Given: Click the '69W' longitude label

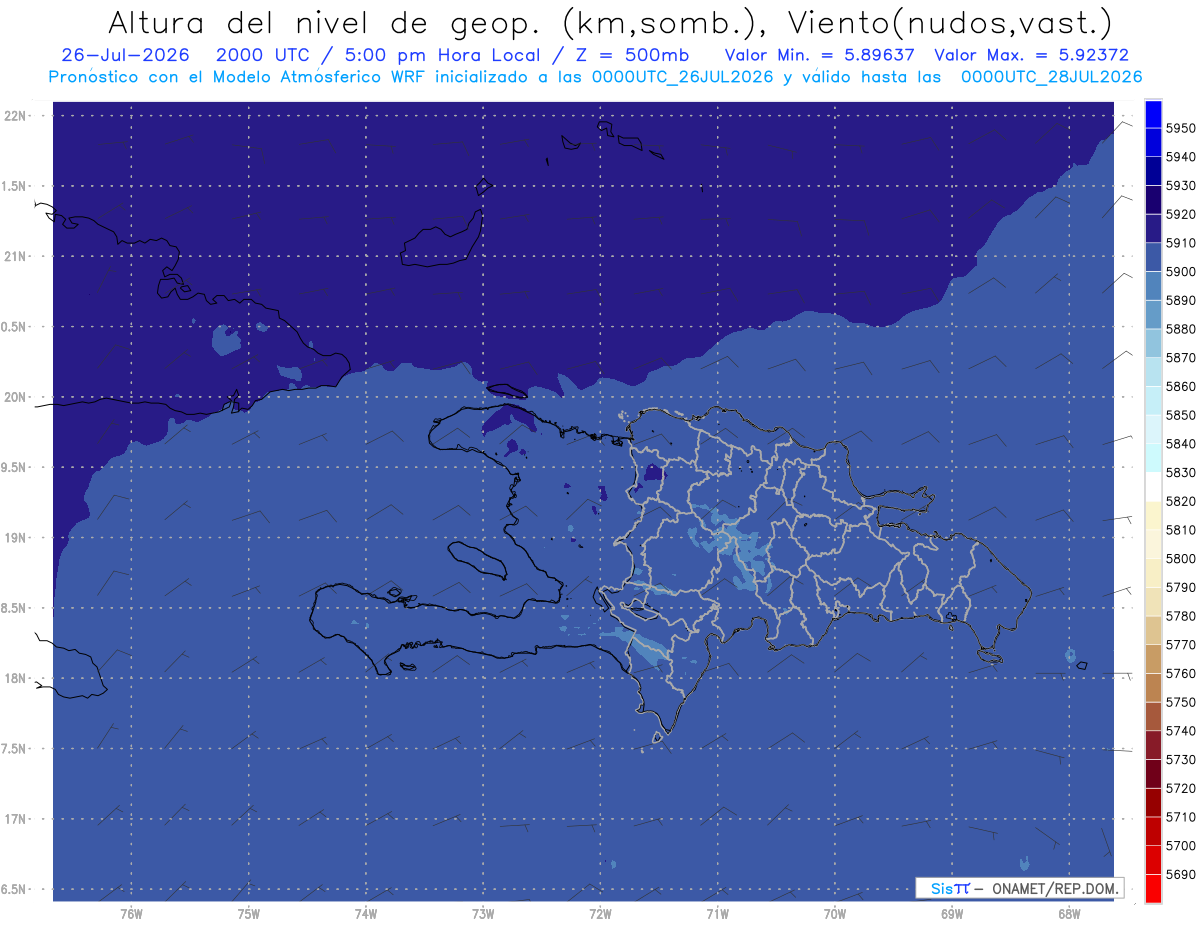Looking at the screenshot, I should pos(952,913).
